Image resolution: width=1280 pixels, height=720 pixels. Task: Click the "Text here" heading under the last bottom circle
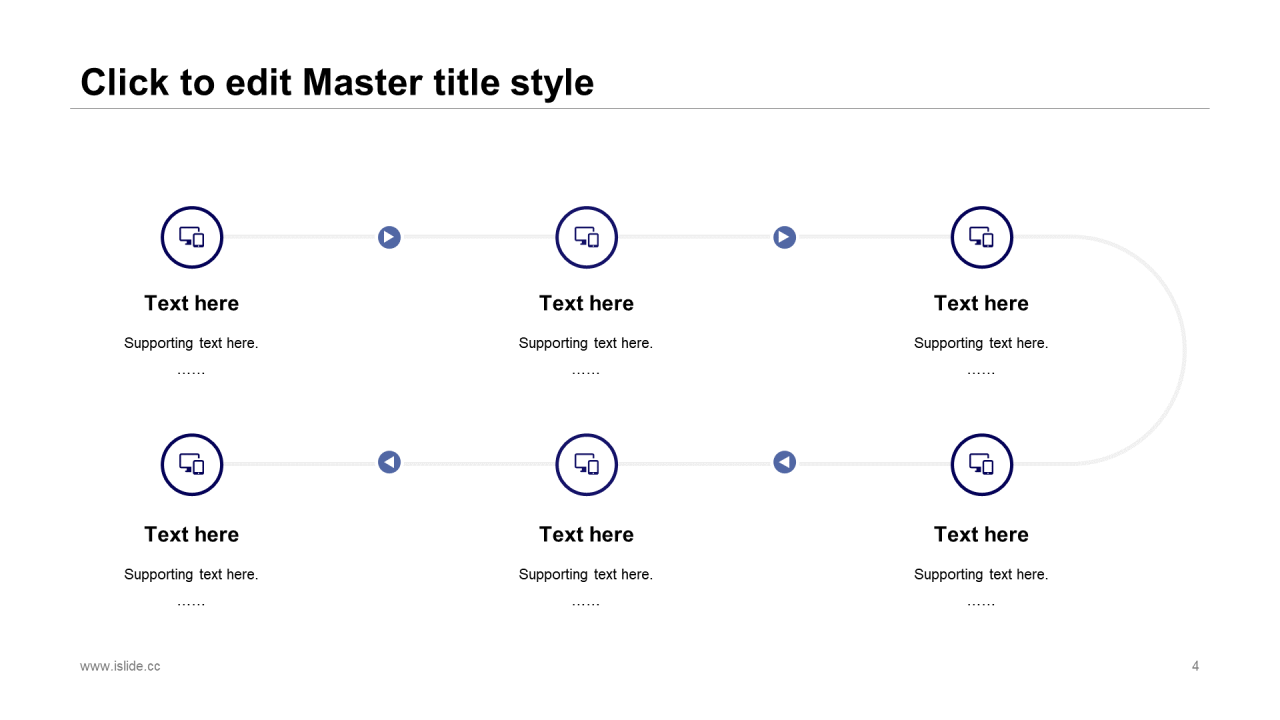pyautogui.click(x=982, y=534)
